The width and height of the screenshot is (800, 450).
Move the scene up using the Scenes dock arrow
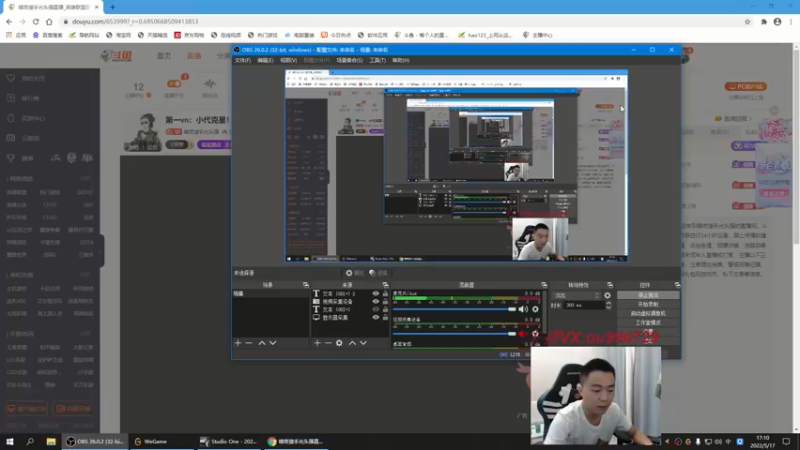tap(262, 343)
